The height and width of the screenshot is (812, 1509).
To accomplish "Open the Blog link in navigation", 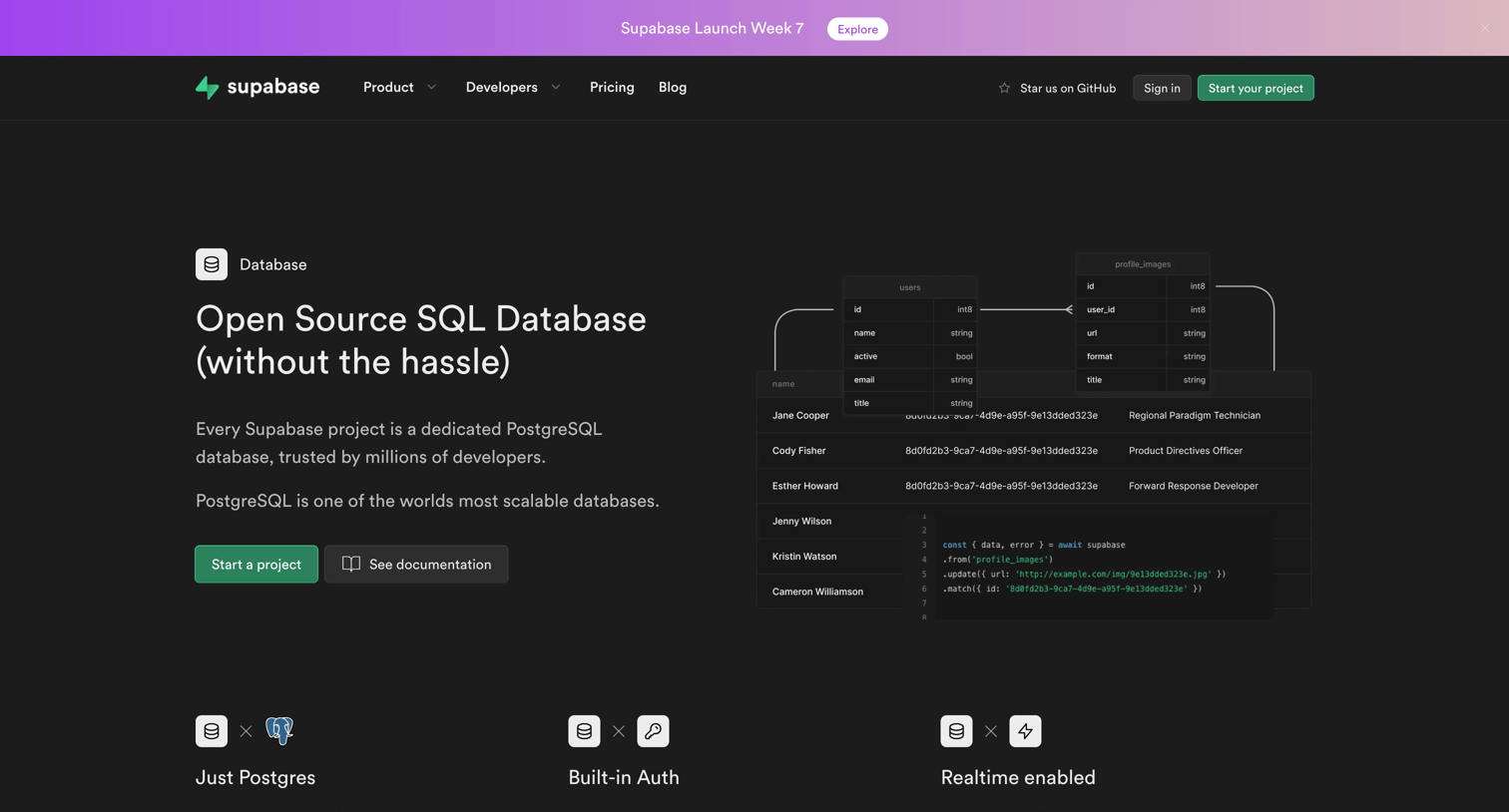I will coord(673,88).
